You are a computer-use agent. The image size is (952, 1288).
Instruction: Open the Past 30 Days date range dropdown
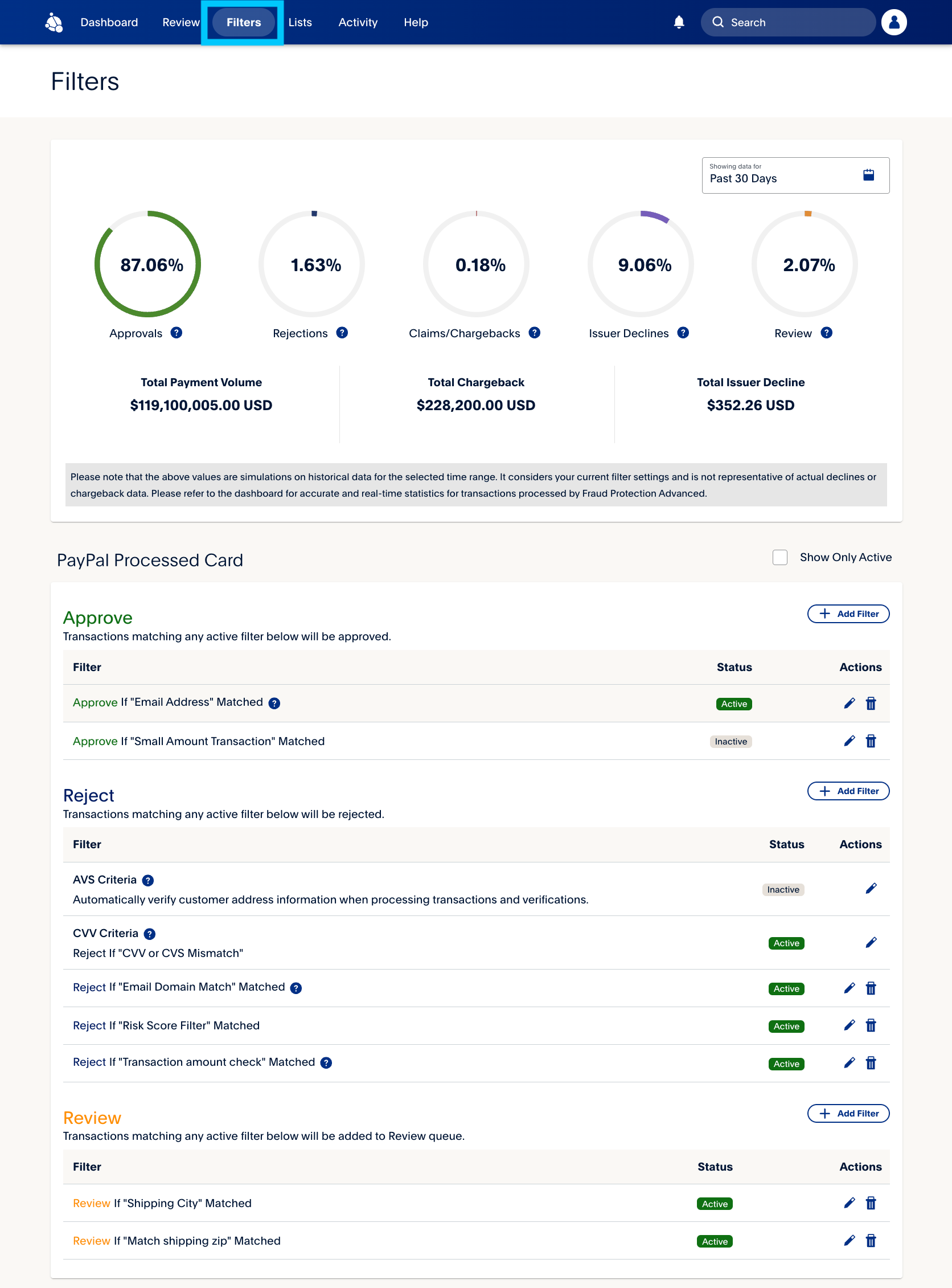(x=795, y=175)
